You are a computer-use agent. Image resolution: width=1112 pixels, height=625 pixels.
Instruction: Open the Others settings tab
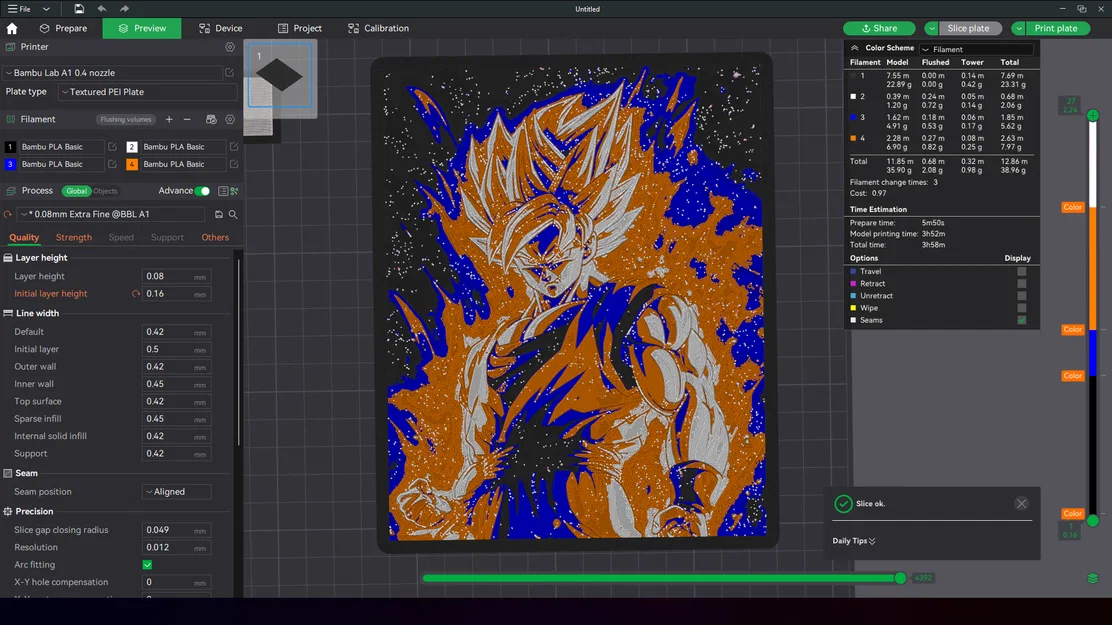click(x=215, y=238)
